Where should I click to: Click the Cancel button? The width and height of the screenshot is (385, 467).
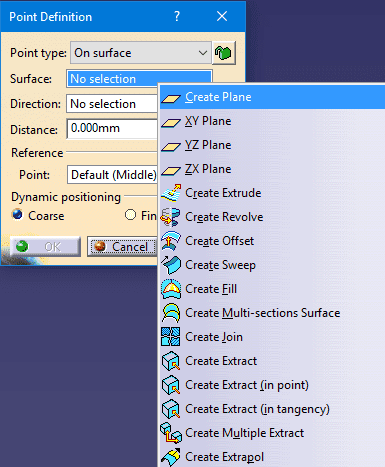[x=122, y=247]
